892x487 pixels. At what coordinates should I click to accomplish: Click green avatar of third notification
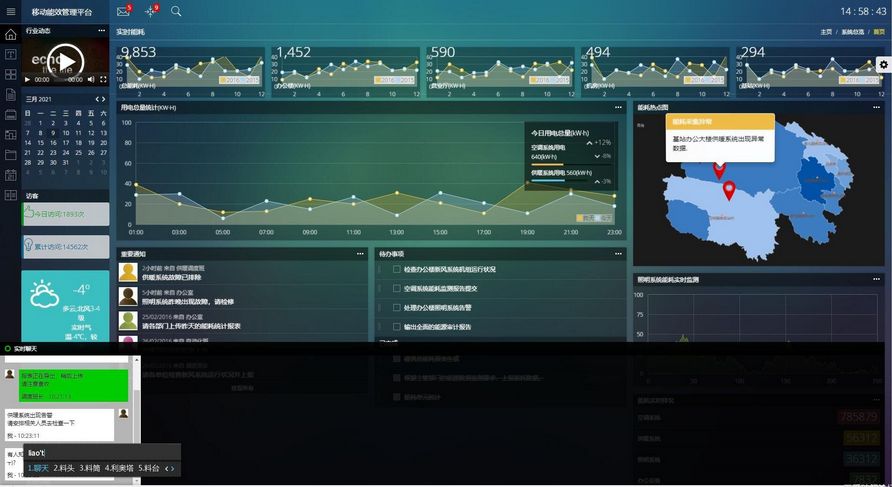[x=128, y=321]
